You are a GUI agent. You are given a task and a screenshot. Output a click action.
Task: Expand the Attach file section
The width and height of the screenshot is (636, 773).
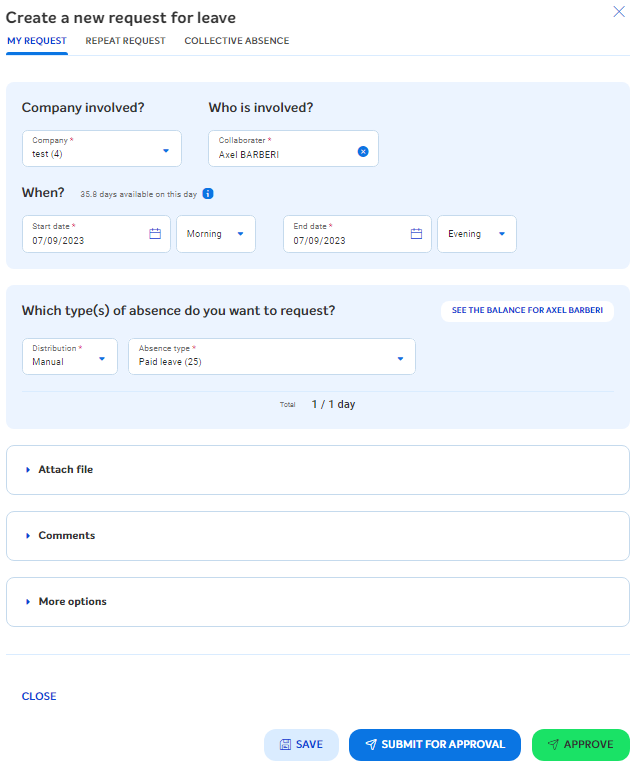(66, 469)
